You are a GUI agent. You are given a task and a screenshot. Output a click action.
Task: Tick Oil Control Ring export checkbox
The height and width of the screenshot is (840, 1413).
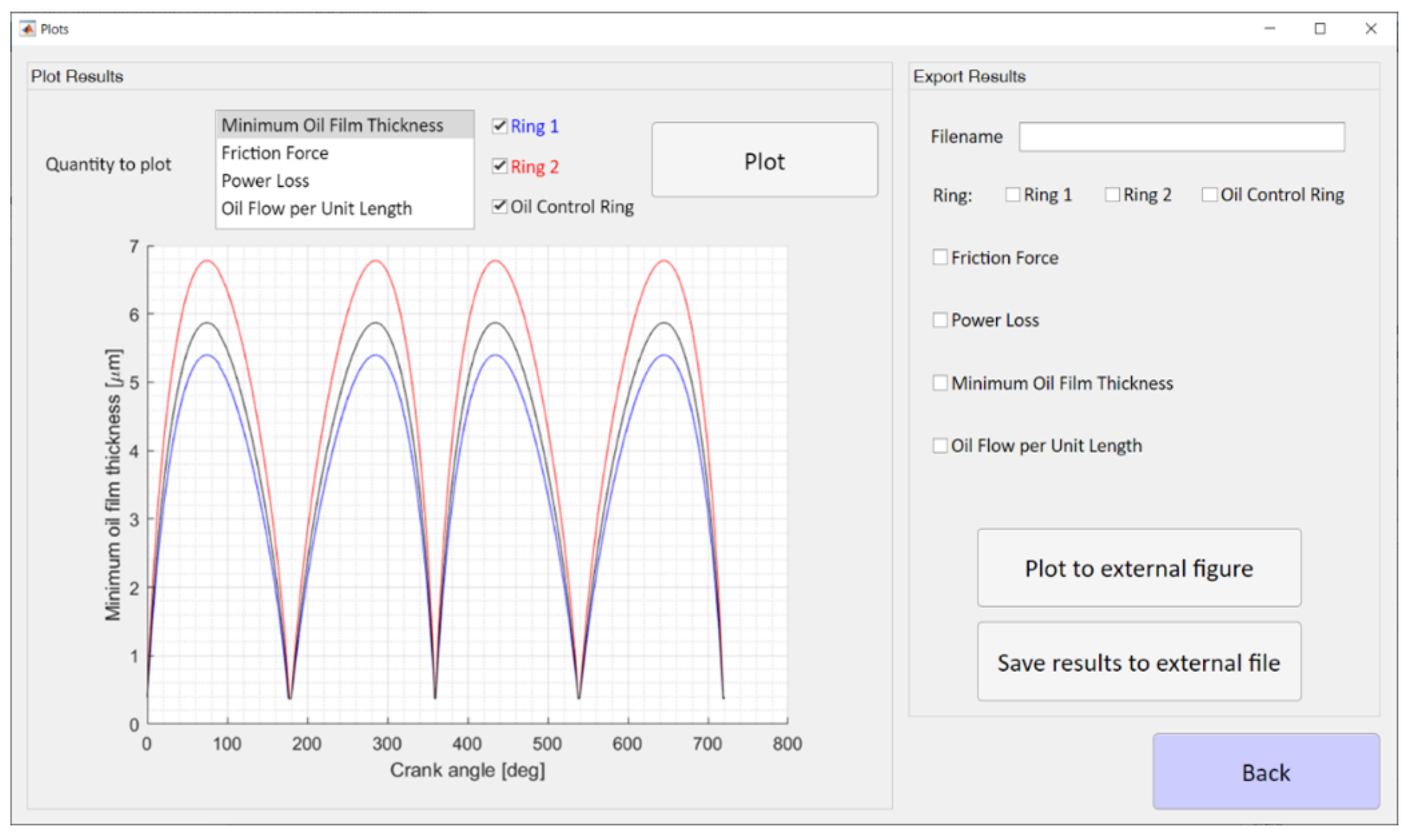(x=1209, y=194)
